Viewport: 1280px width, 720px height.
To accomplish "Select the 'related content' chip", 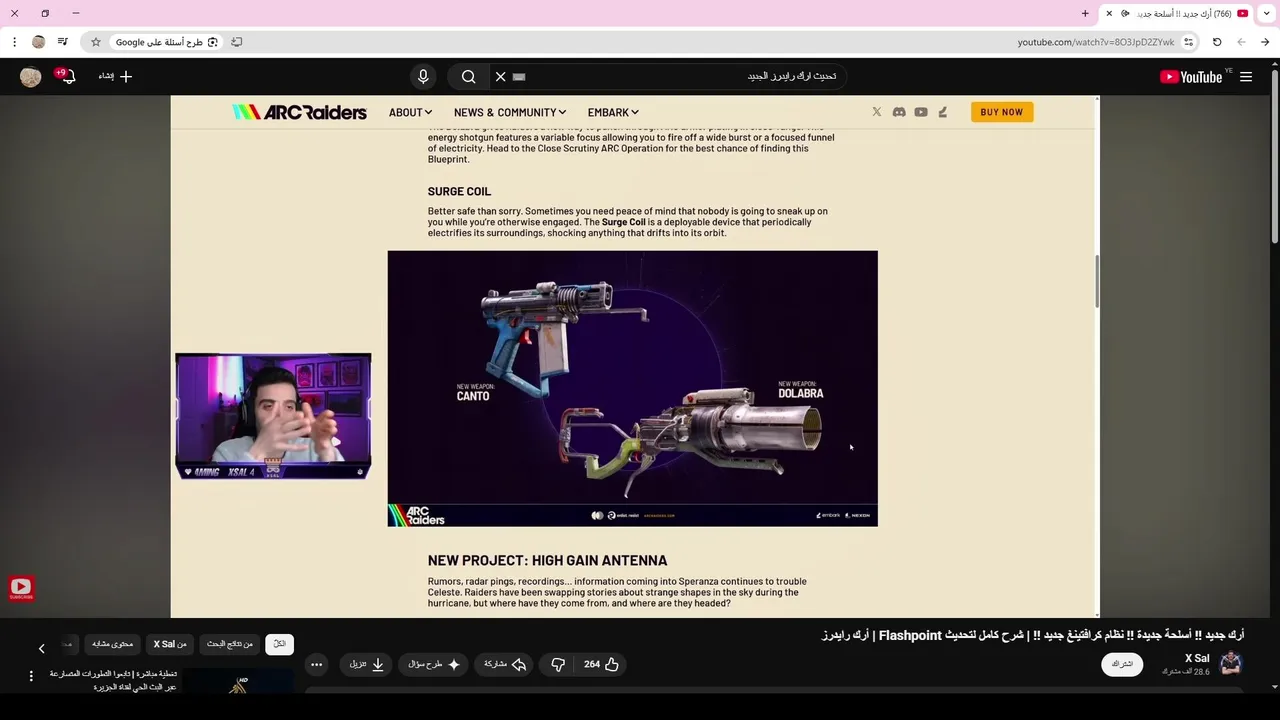I will click(113, 645).
